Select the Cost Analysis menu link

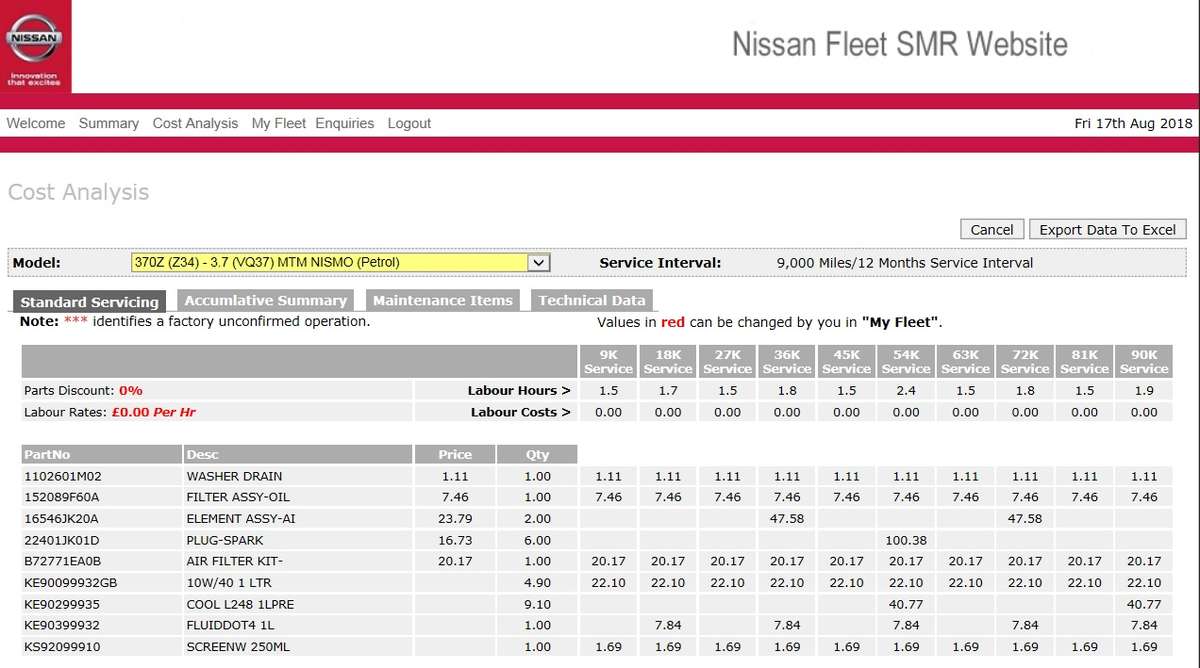click(195, 123)
